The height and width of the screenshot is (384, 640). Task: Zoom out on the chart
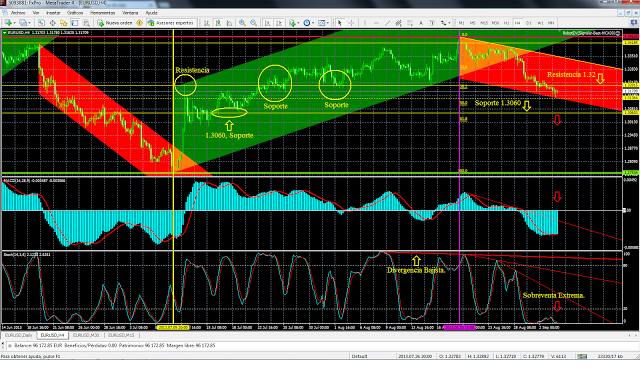[253, 23]
